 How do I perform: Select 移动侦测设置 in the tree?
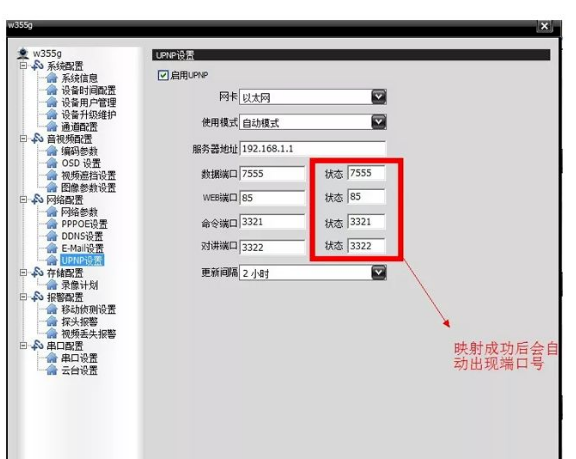[89, 309]
